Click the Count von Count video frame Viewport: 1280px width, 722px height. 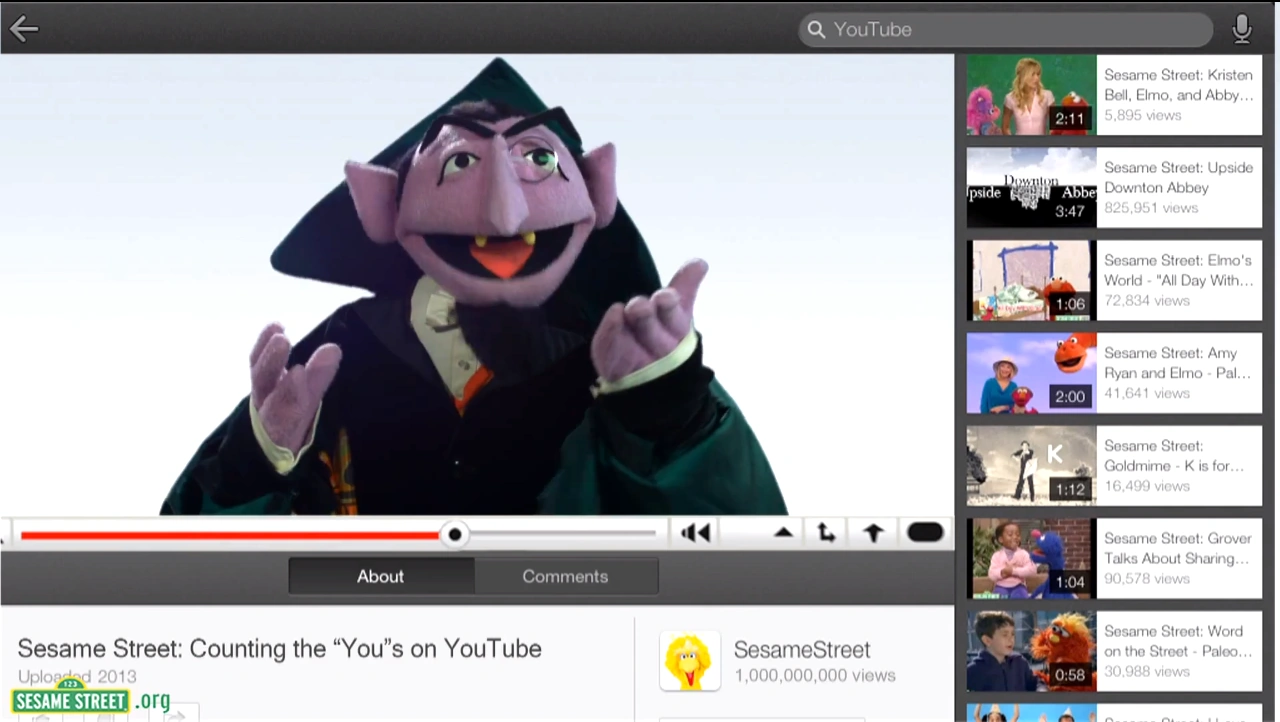click(477, 285)
